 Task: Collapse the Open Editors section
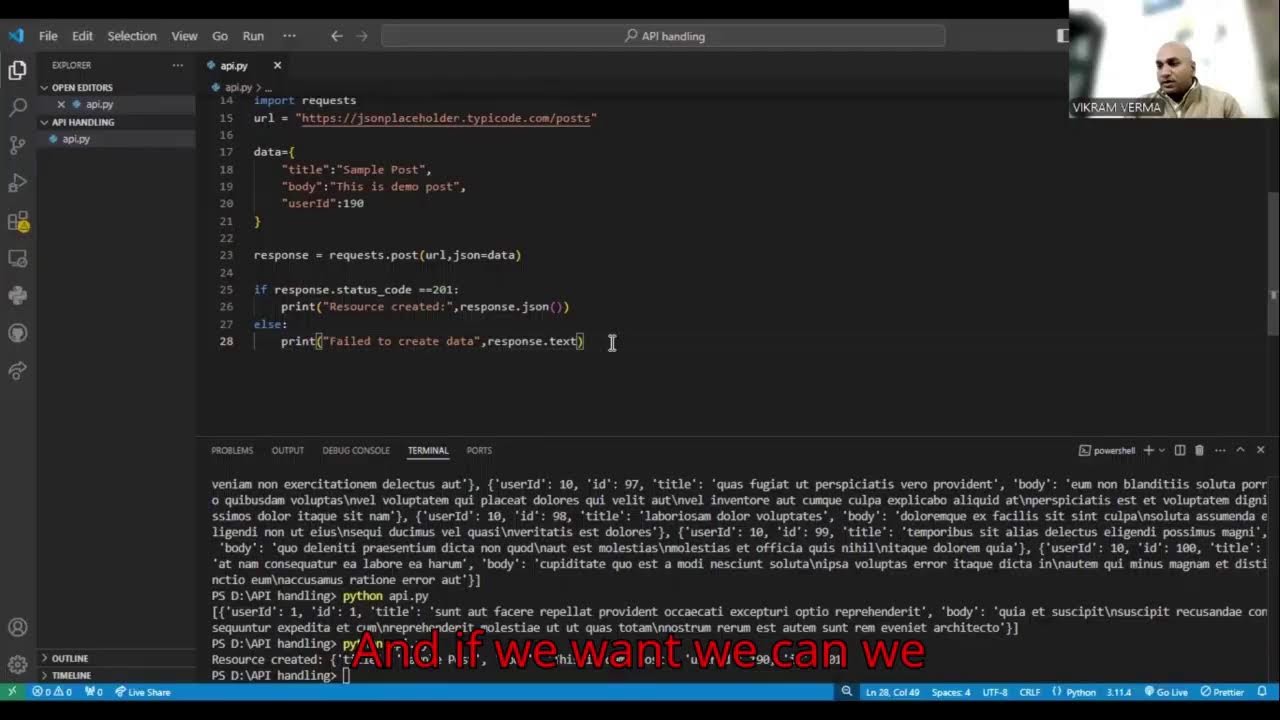pos(82,87)
